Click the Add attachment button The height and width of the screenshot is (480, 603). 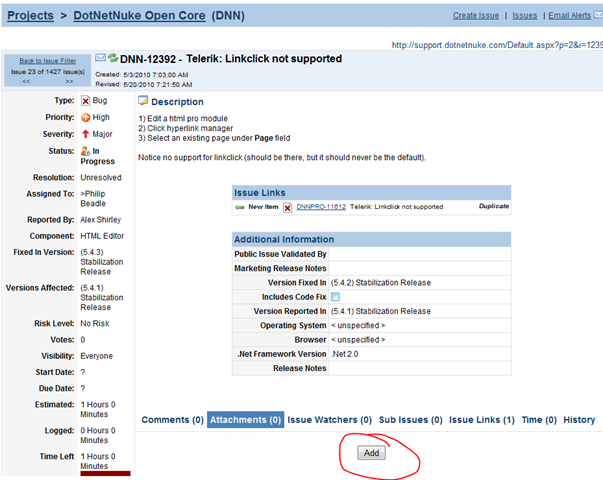(371, 453)
